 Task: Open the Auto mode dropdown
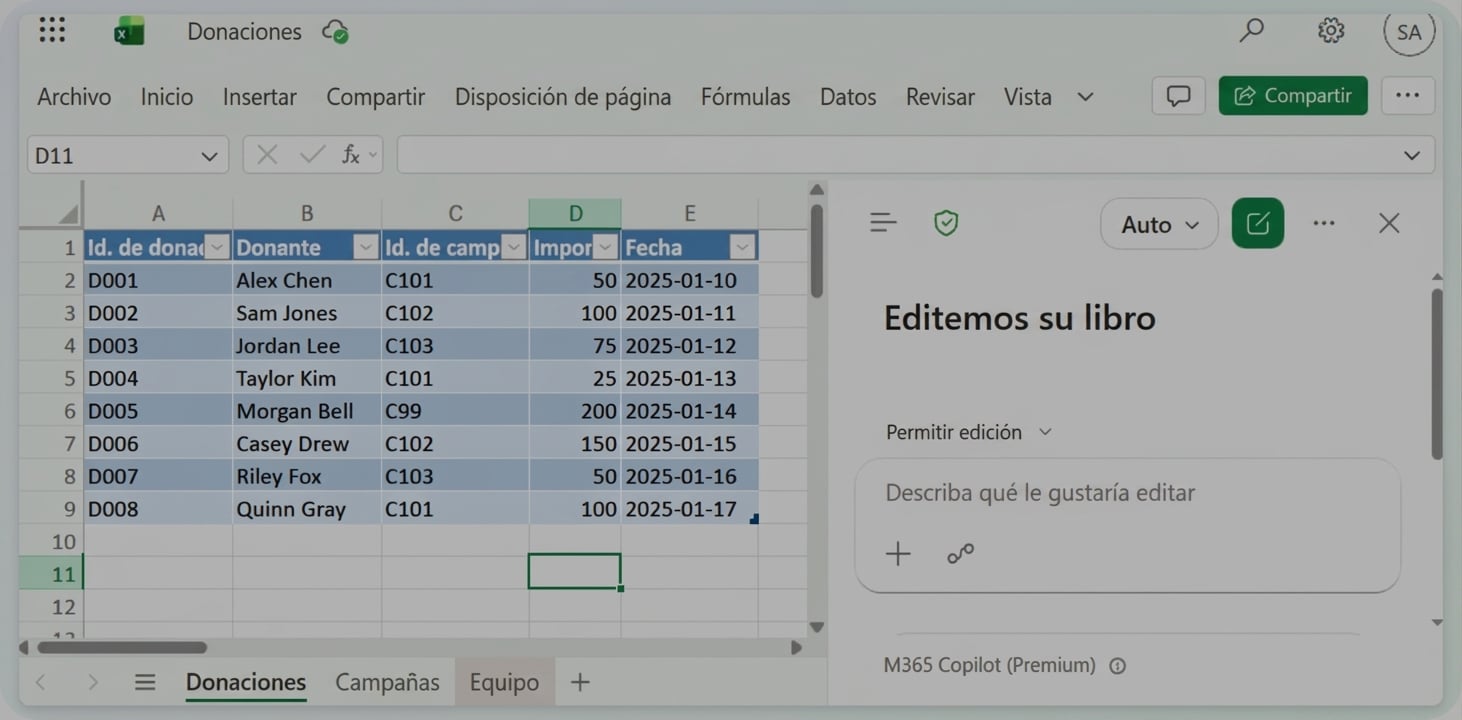(x=1159, y=224)
